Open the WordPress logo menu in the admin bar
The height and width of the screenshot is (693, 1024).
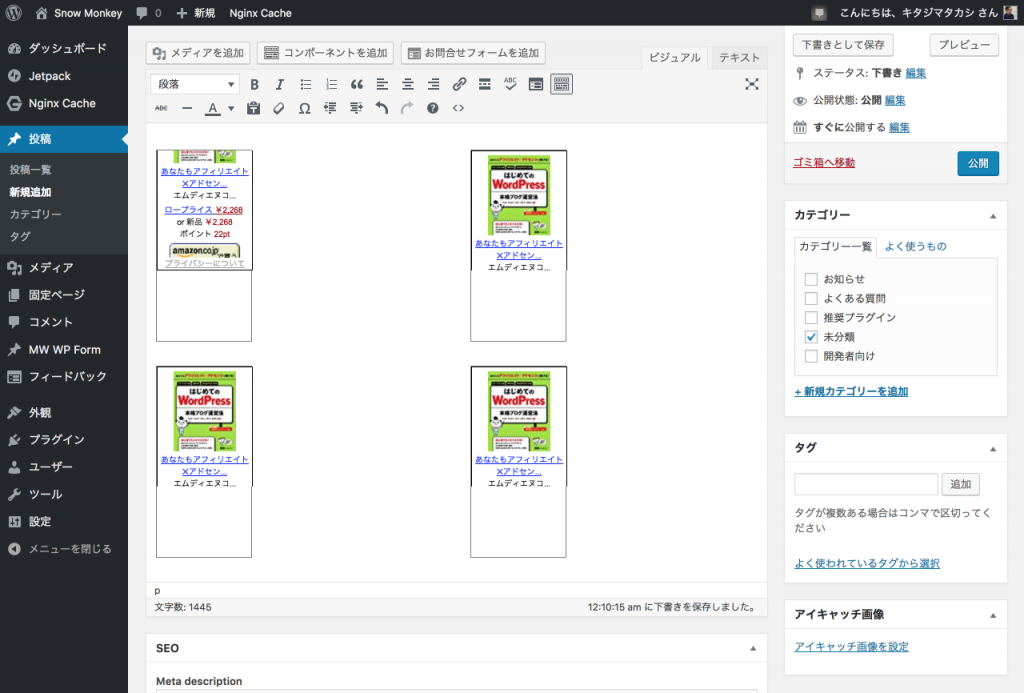[x=14, y=12]
